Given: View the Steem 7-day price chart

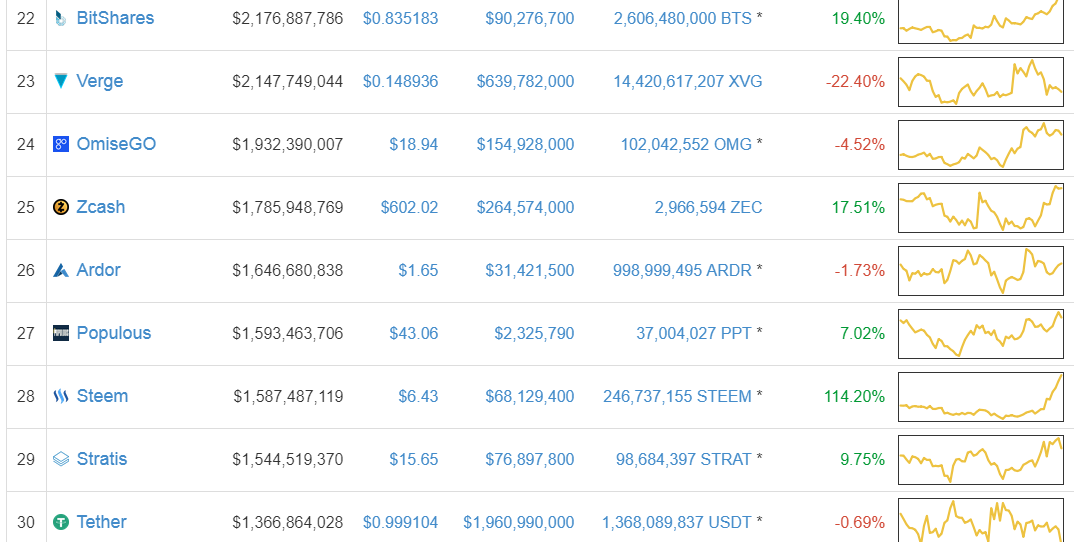Looking at the screenshot, I should tap(980, 396).
